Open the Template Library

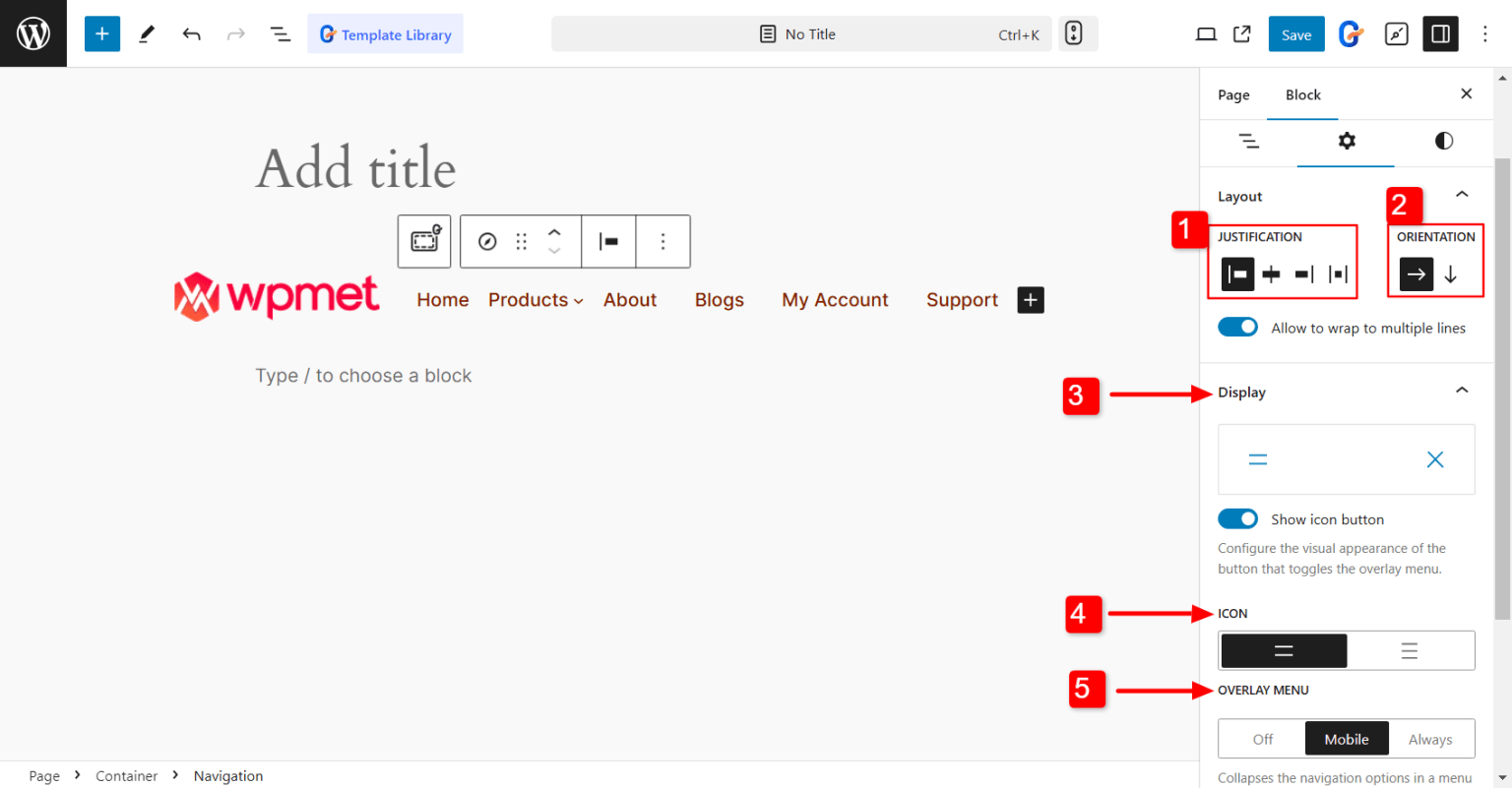click(x=385, y=32)
